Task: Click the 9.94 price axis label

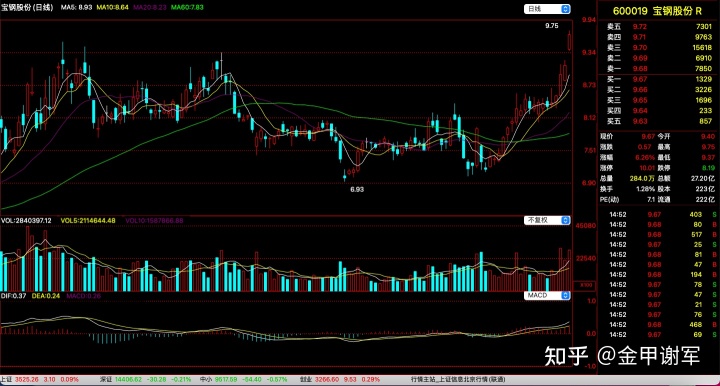Action: 589,20
